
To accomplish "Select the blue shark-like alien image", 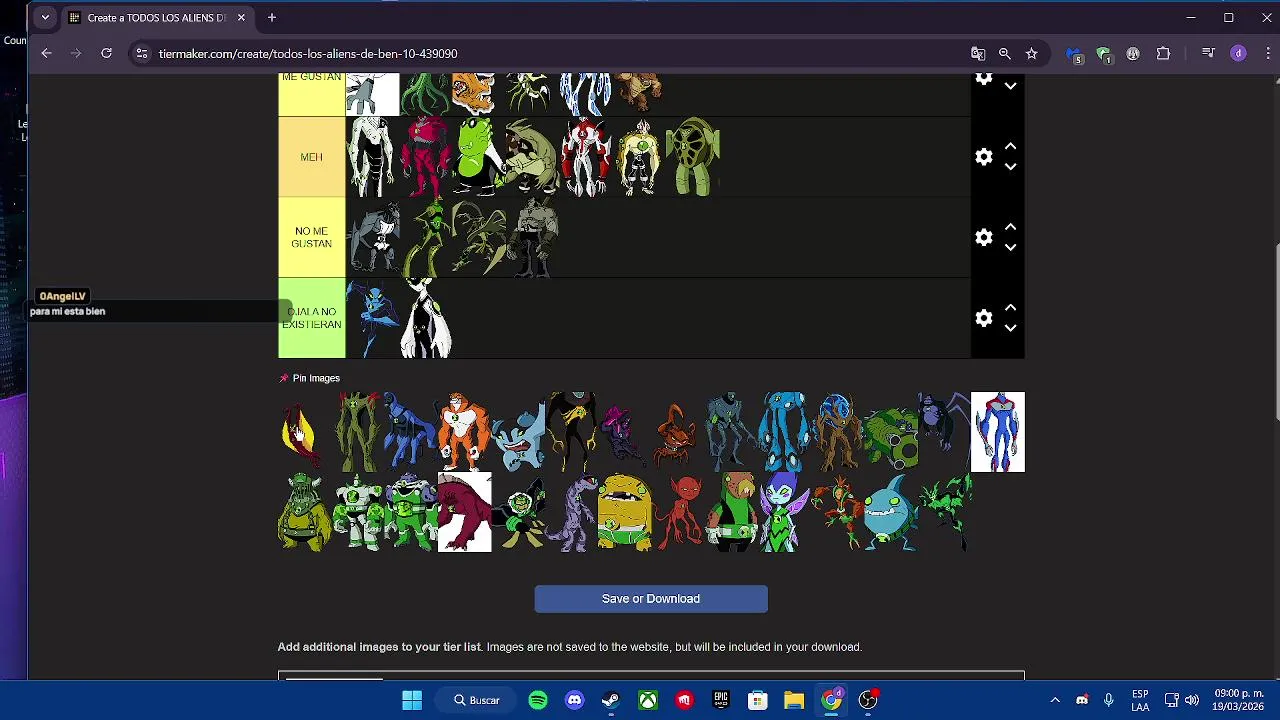I will (x=890, y=512).
